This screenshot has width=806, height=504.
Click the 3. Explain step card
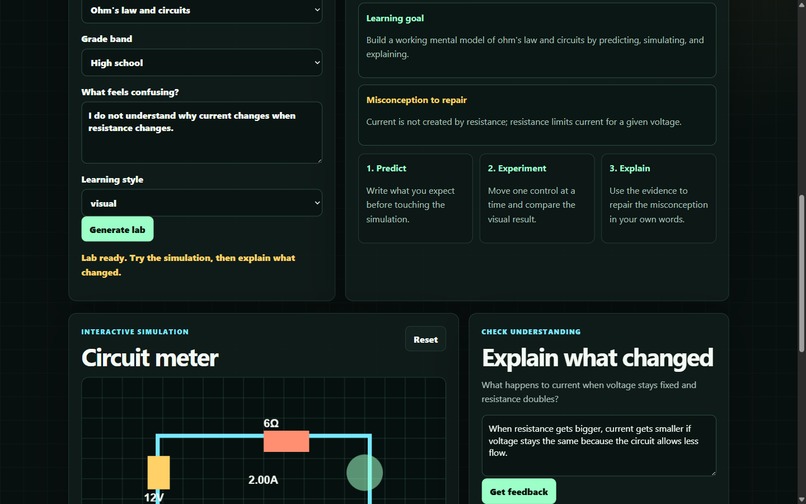pos(658,198)
